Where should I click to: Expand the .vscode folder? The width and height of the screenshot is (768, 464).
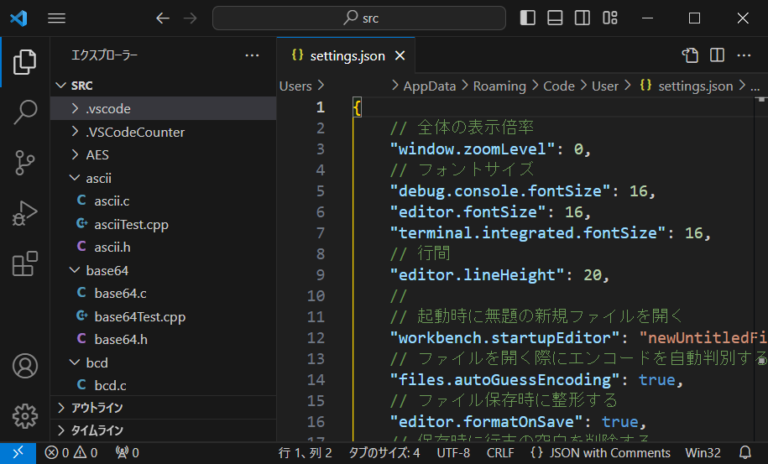[108, 108]
